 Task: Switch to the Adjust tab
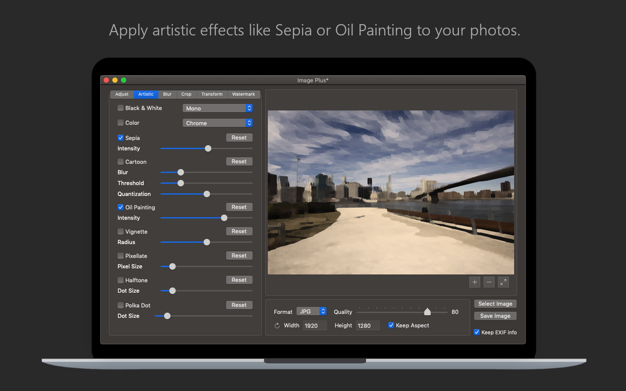pos(122,94)
